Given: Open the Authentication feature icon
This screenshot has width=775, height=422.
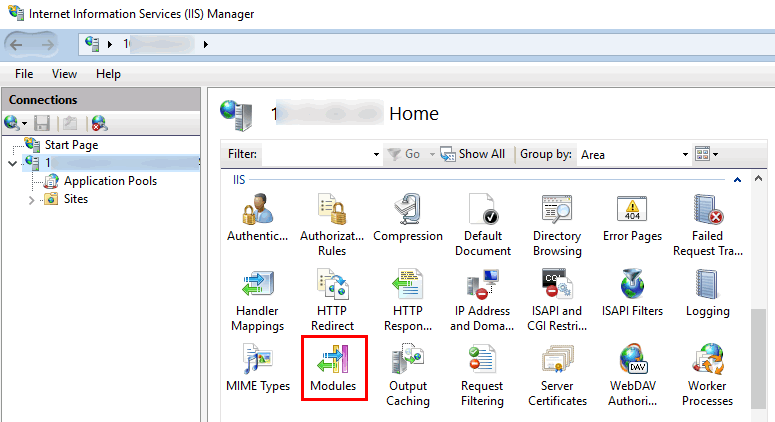Looking at the screenshot, I should click(257, 217).
